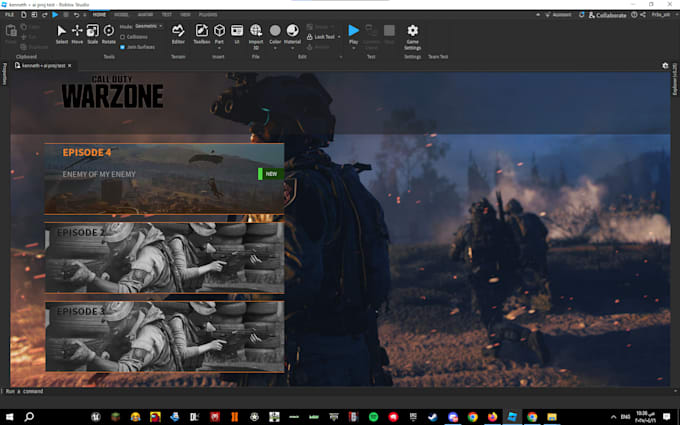The width and height of the screenshot is (680, 425).
Task: Toggle the Collisions checkbox
Action: tap(122, 37)
